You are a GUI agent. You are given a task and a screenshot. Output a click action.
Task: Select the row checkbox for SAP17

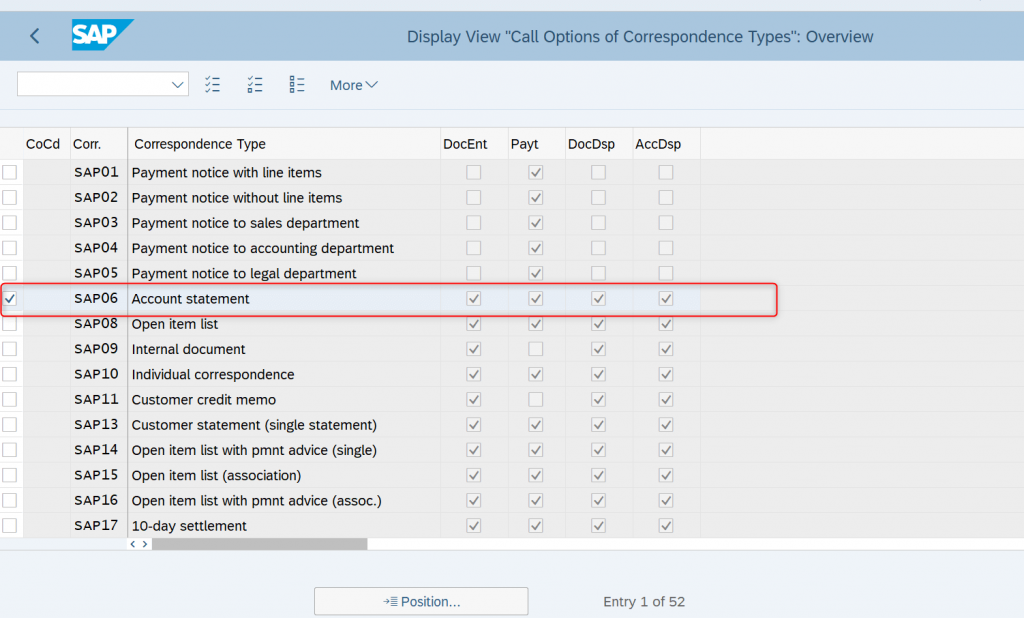click(x=10, y=525)
